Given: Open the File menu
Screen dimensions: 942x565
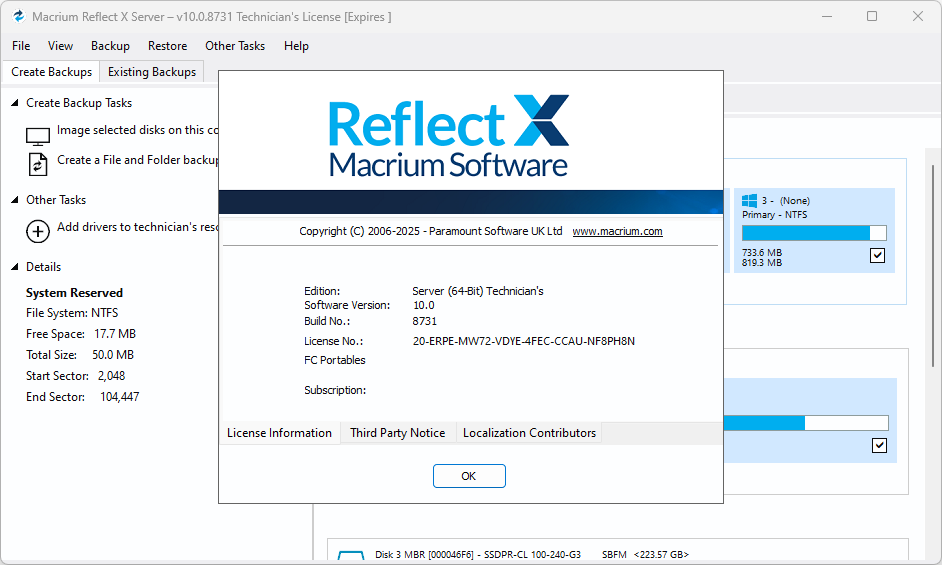Looking at the screenshot, I should pos(21,46).
